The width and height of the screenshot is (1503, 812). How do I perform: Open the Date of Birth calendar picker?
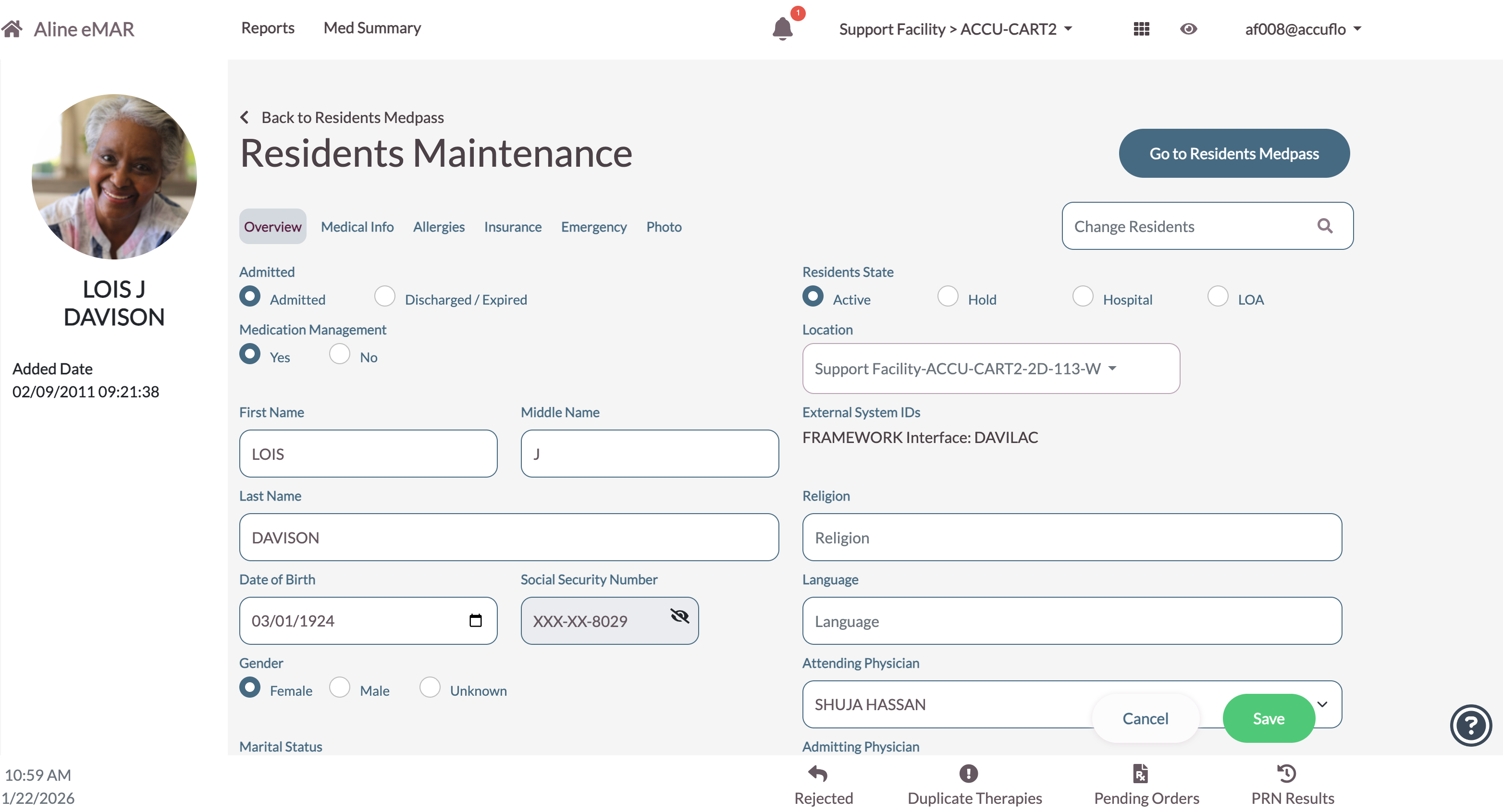tap(475, 620)
